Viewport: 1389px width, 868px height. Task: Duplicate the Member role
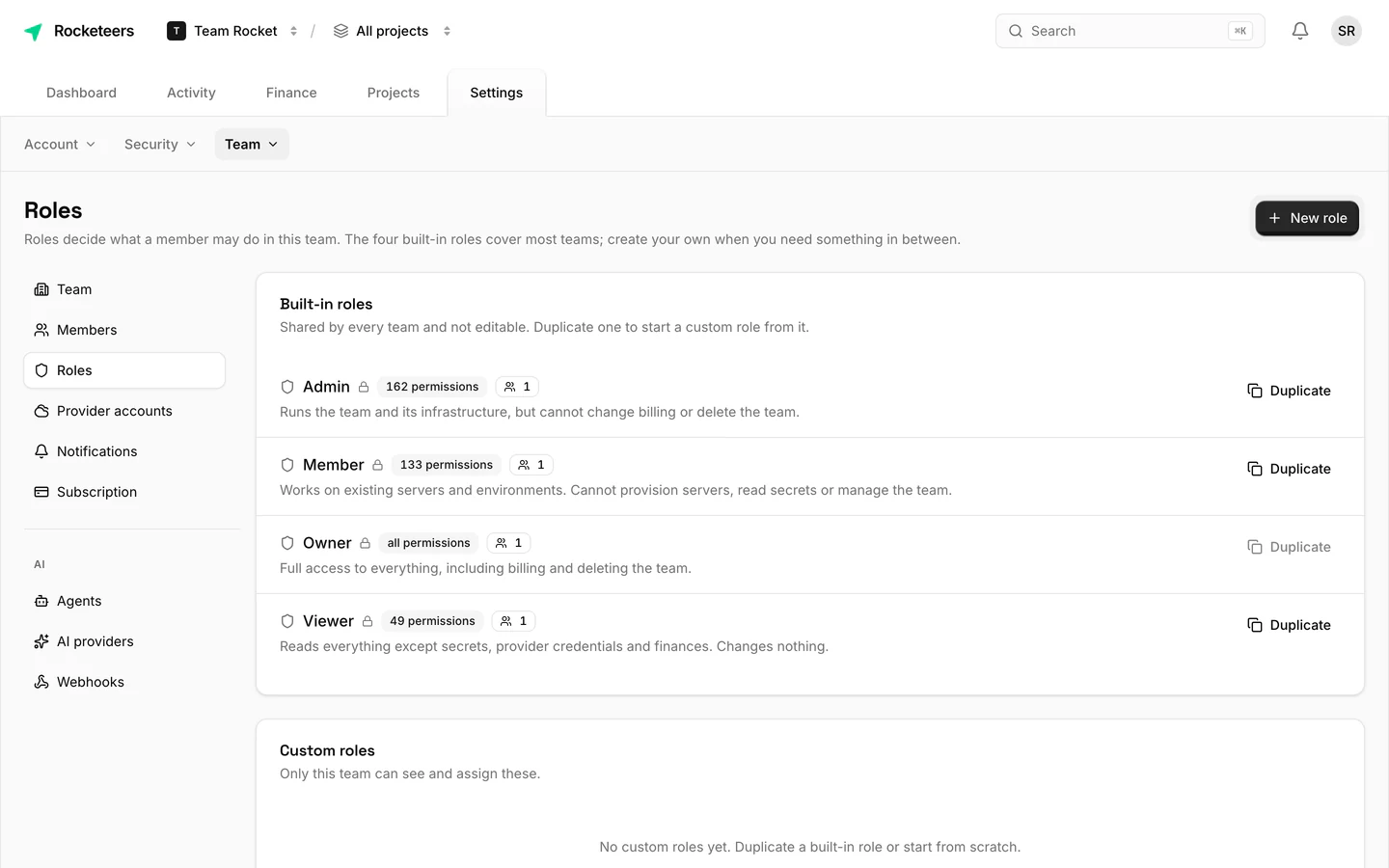tap(1289, 469)
